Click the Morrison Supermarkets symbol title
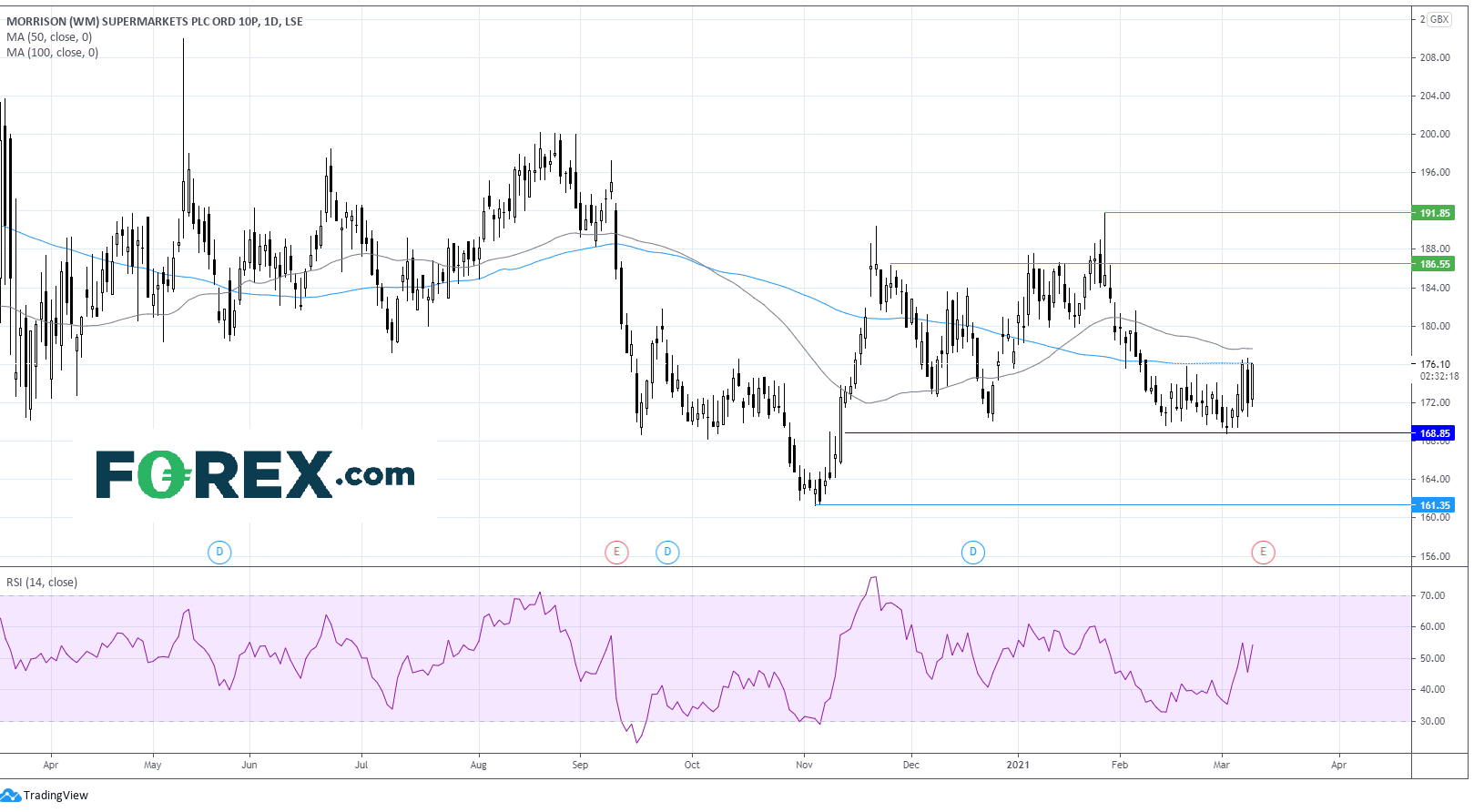The width and height of the screenshot is (1474, 812). pyautogui.click(x=155, y=22)
